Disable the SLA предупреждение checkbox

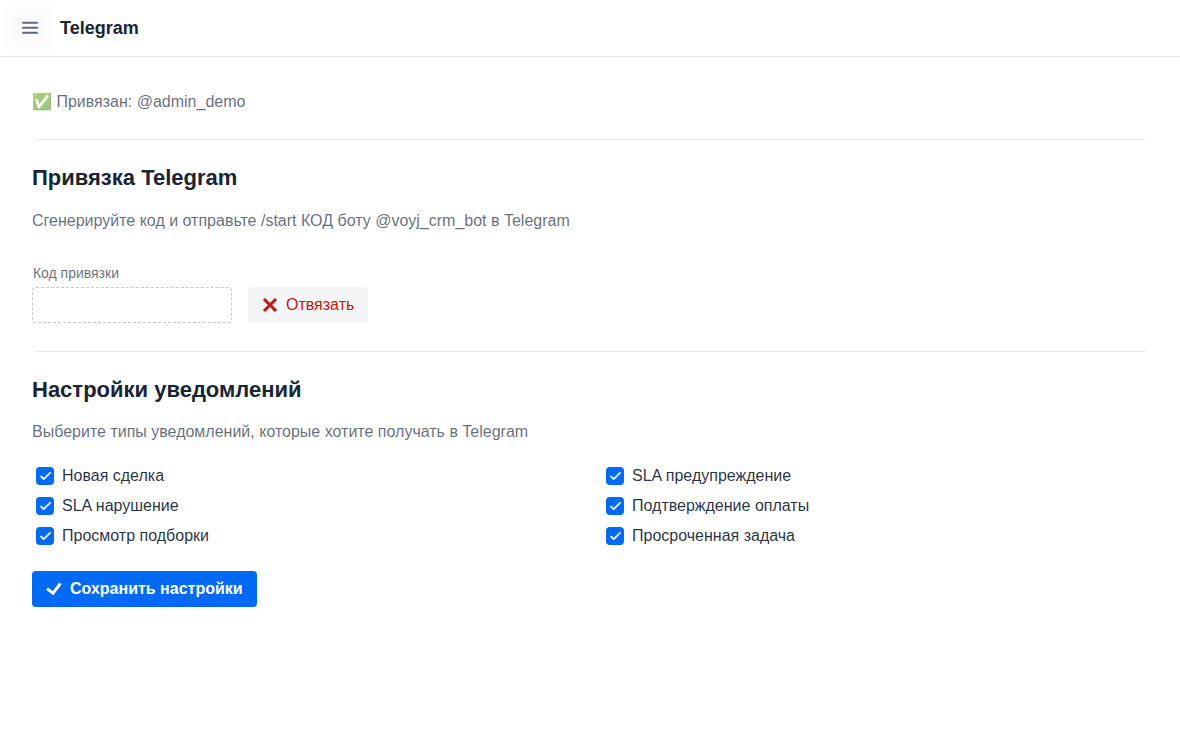[x=614, y=476]
